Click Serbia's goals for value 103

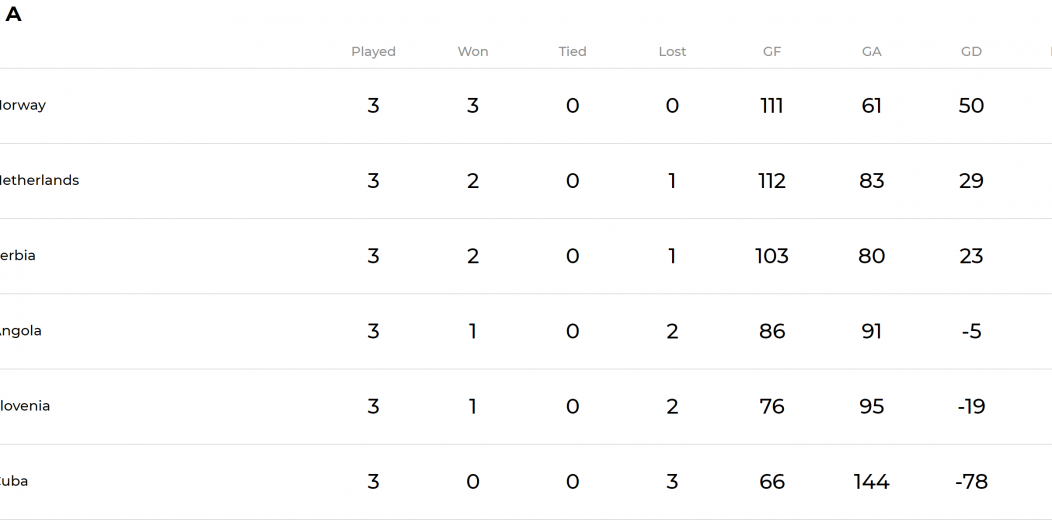point(772,256)
